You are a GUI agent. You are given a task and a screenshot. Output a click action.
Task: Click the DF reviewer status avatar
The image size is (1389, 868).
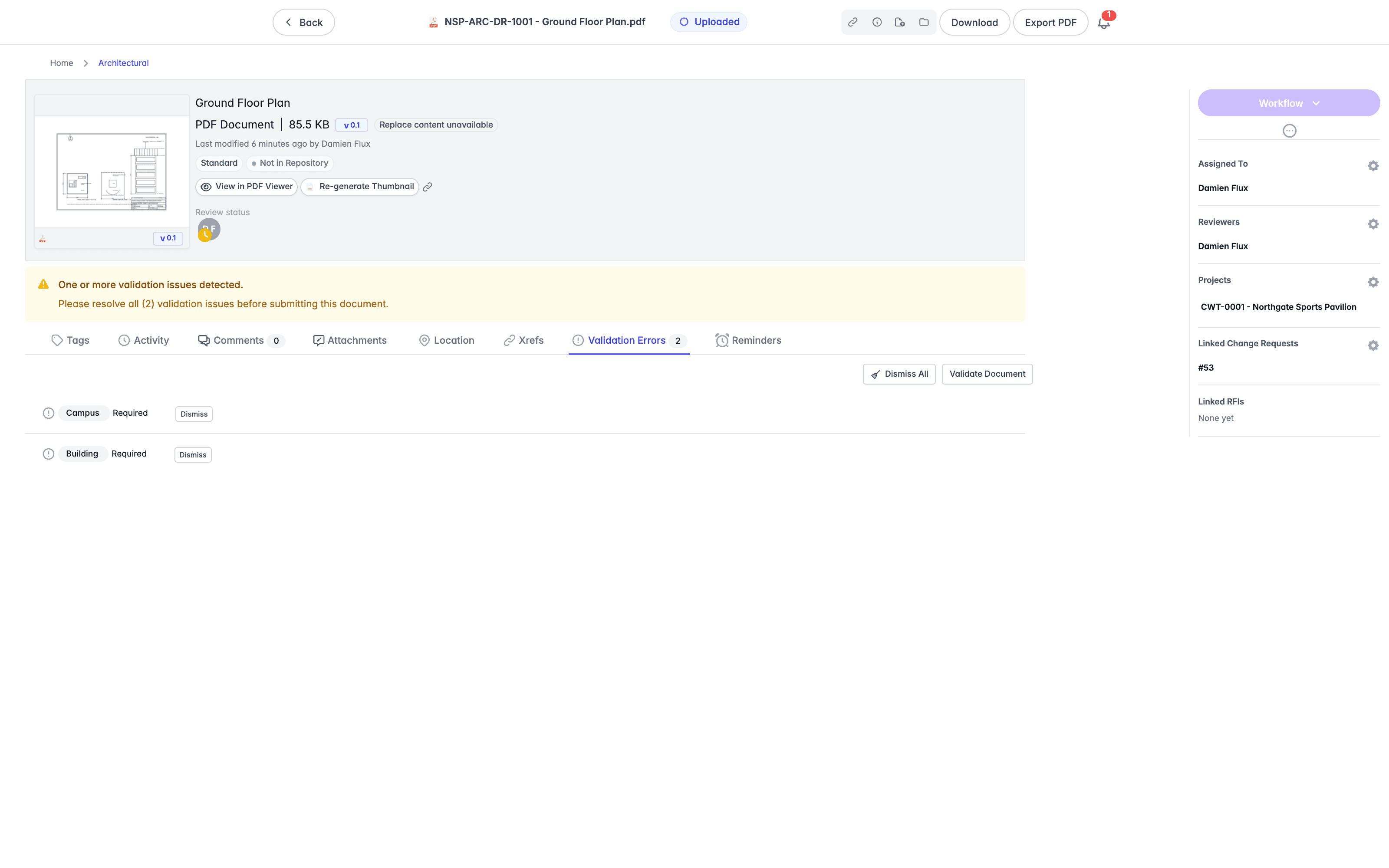[209, 230]
